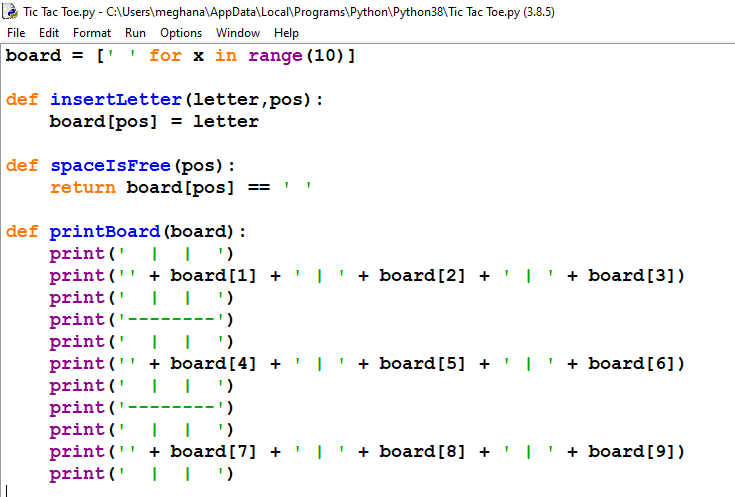
Task: Click the 'in' keyword in first line
Action: coord(226,55)
